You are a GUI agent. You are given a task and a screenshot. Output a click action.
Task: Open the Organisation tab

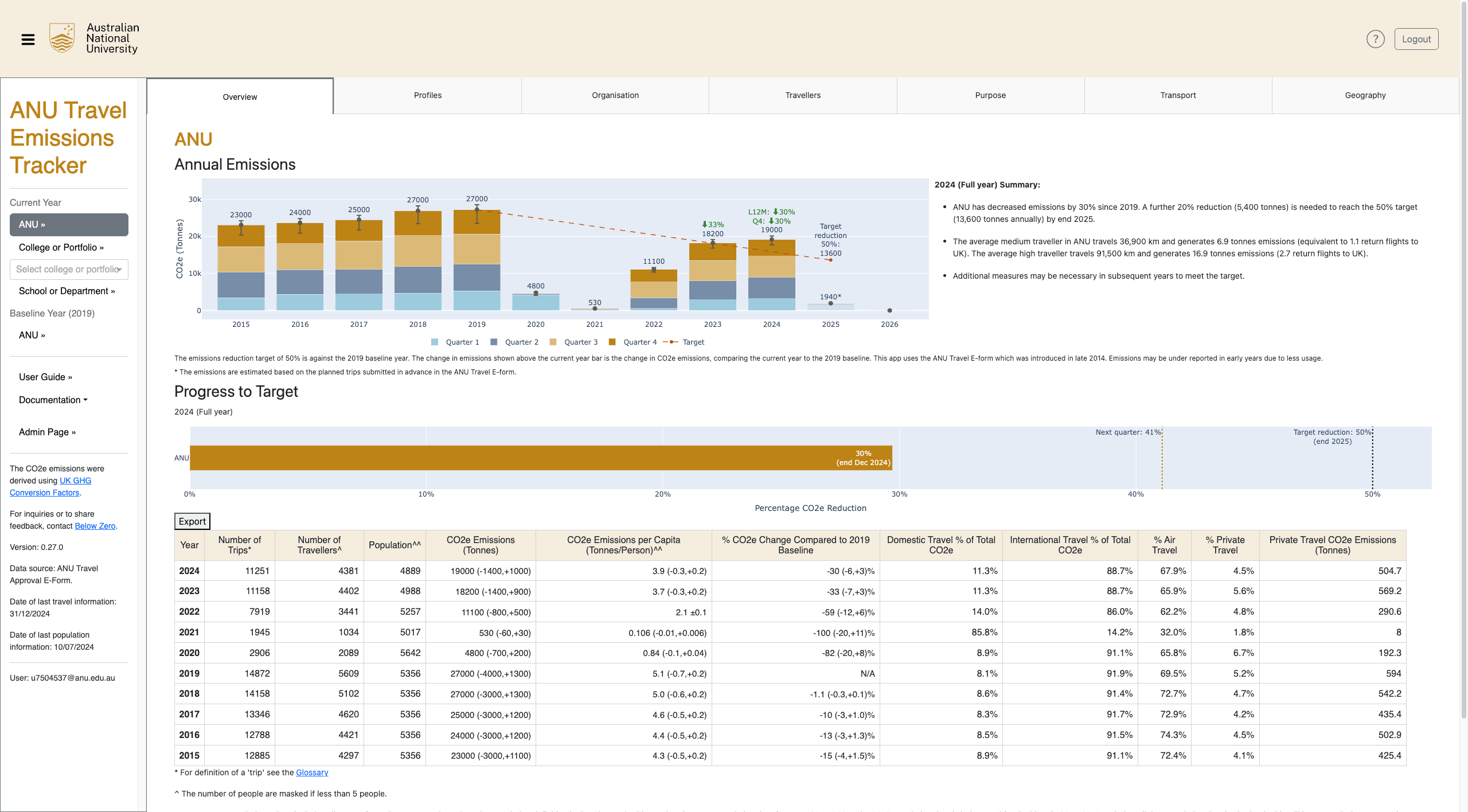(615, 95)
